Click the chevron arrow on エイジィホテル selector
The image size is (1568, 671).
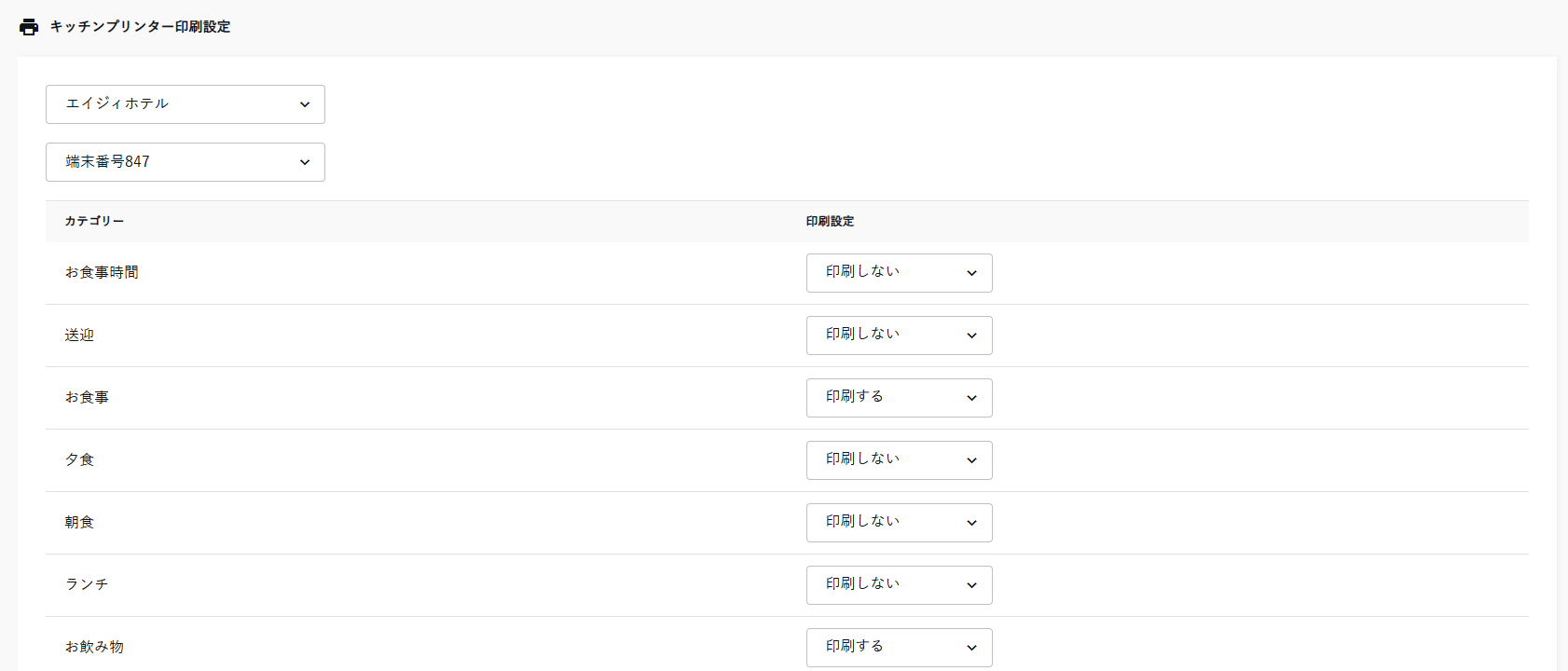tap(305, 104)
